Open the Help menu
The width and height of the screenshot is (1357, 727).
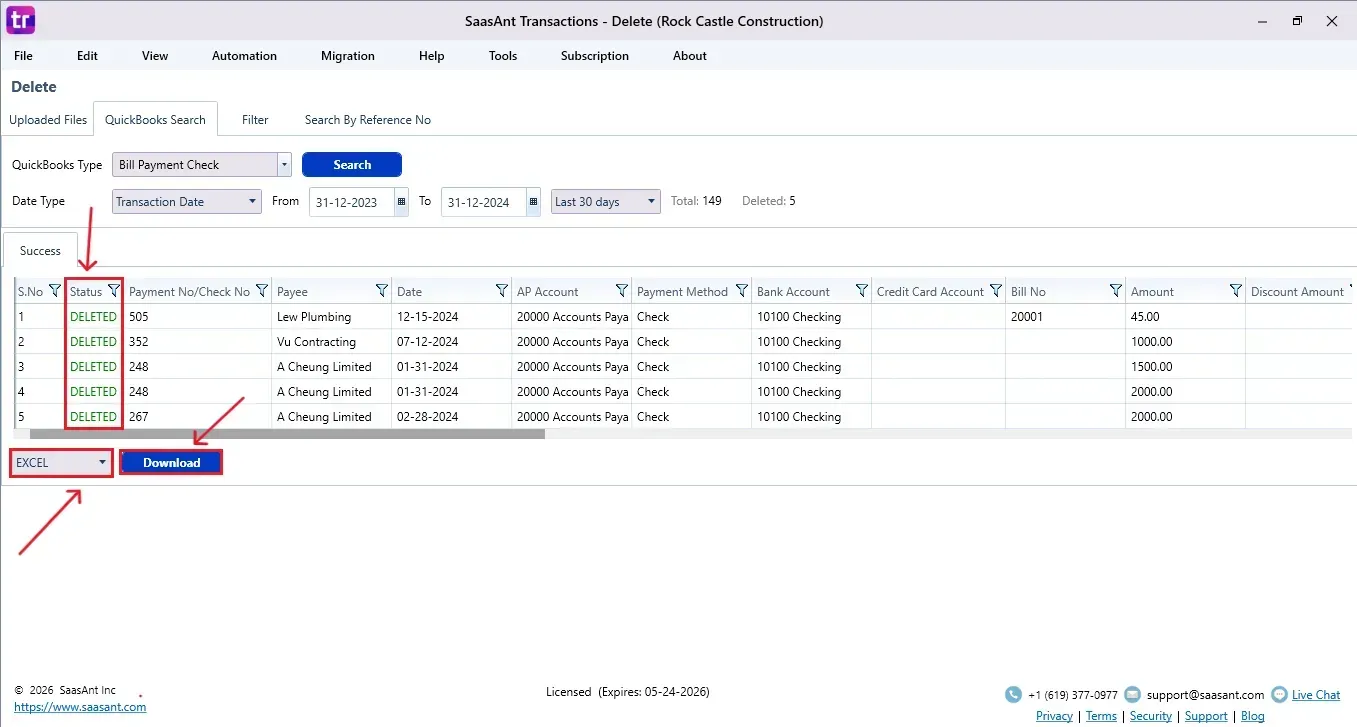tap(432, 56)
